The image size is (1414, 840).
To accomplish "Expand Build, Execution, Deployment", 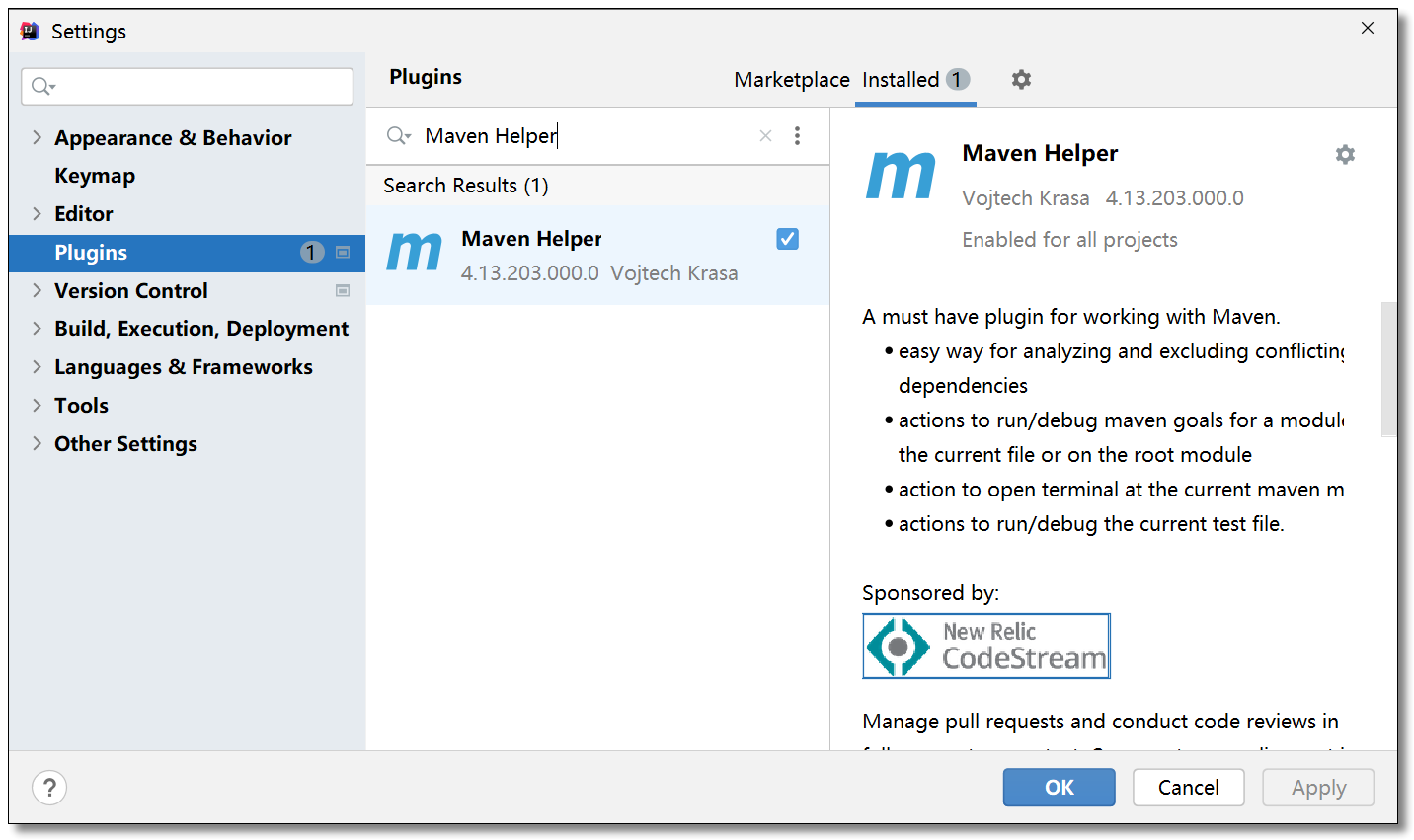I will [x=37, y=329].
